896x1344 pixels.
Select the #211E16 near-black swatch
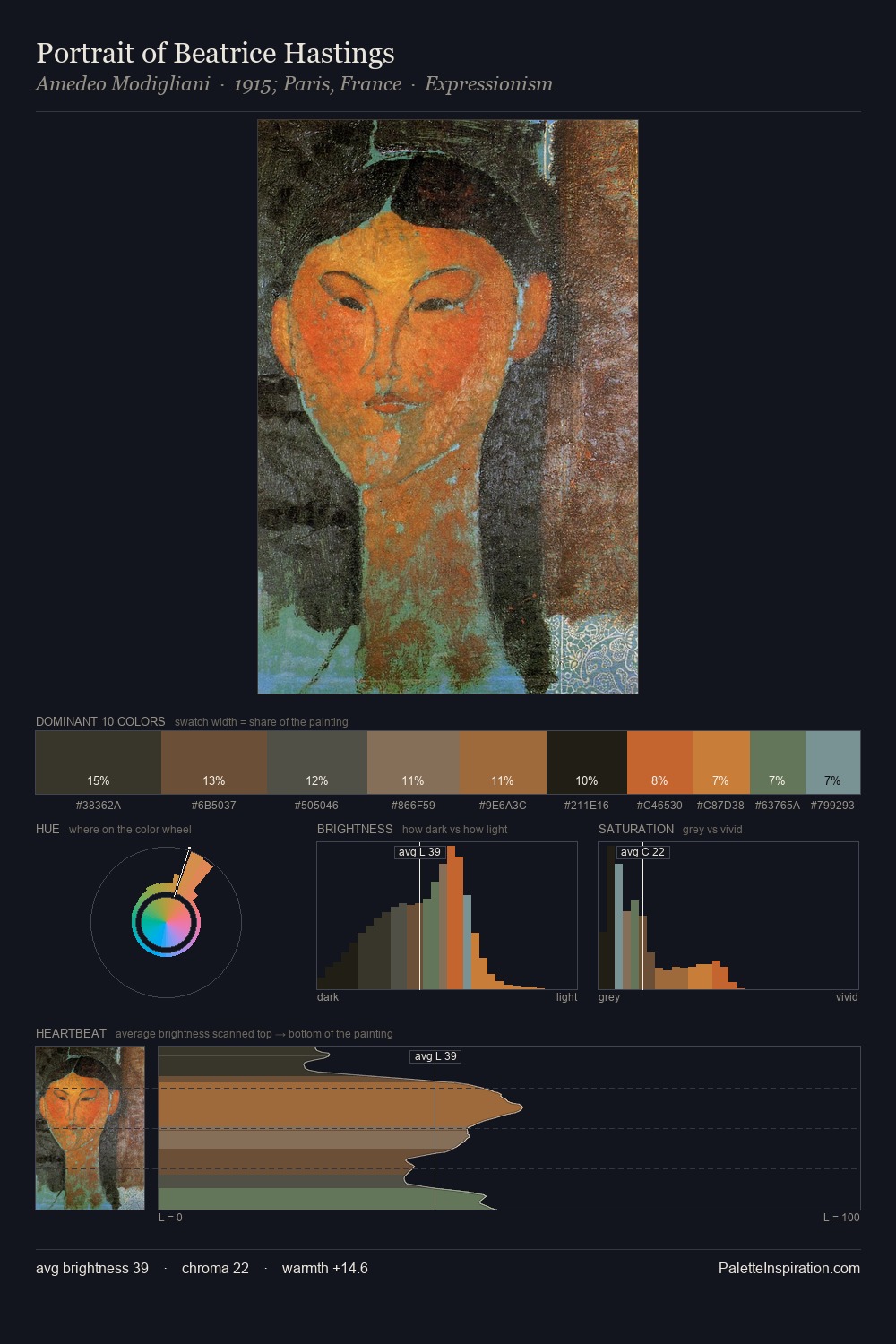click(x=587, y=762)
